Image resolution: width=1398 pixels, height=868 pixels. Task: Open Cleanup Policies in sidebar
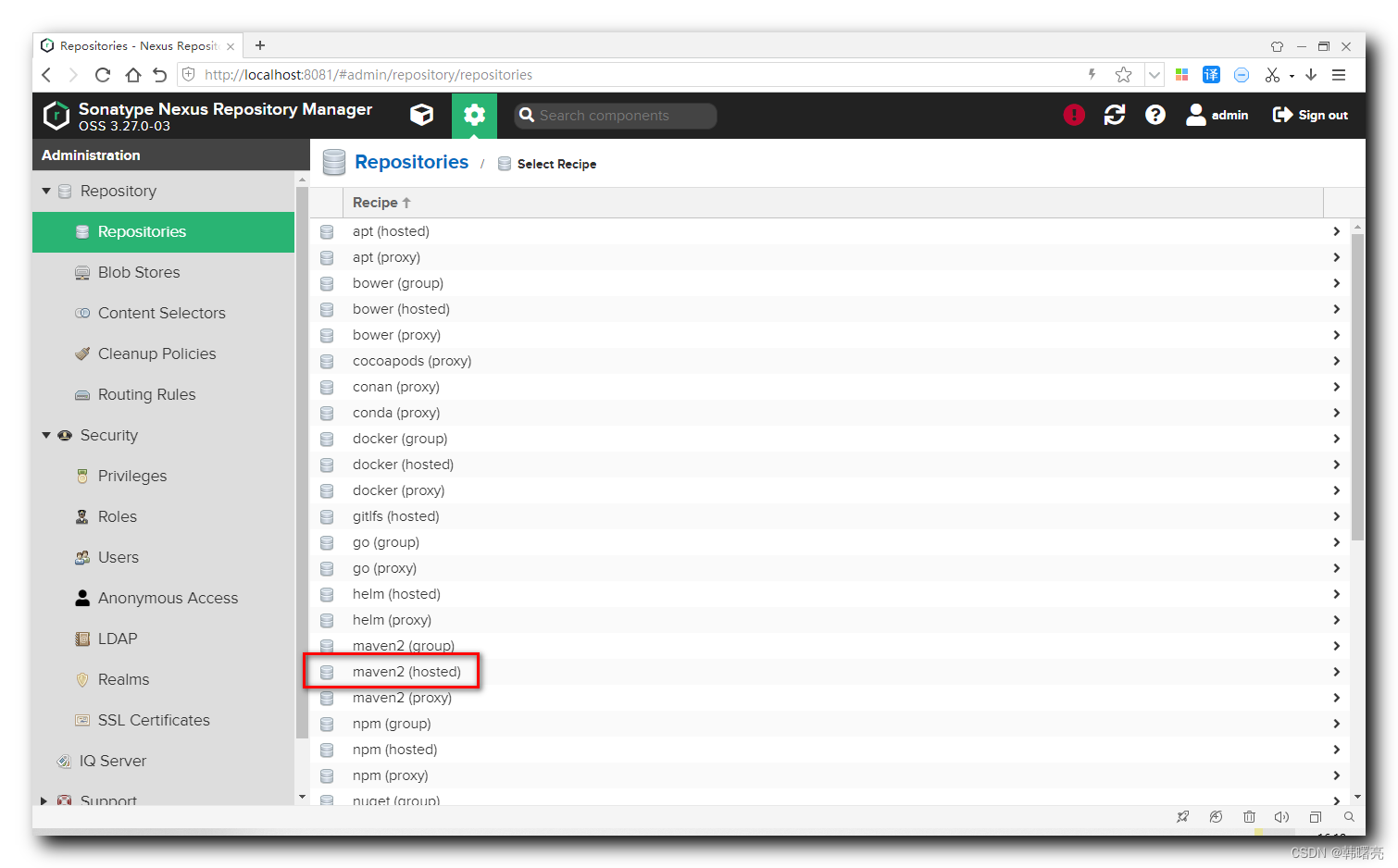pyautogui.click(x=163, y=354)
